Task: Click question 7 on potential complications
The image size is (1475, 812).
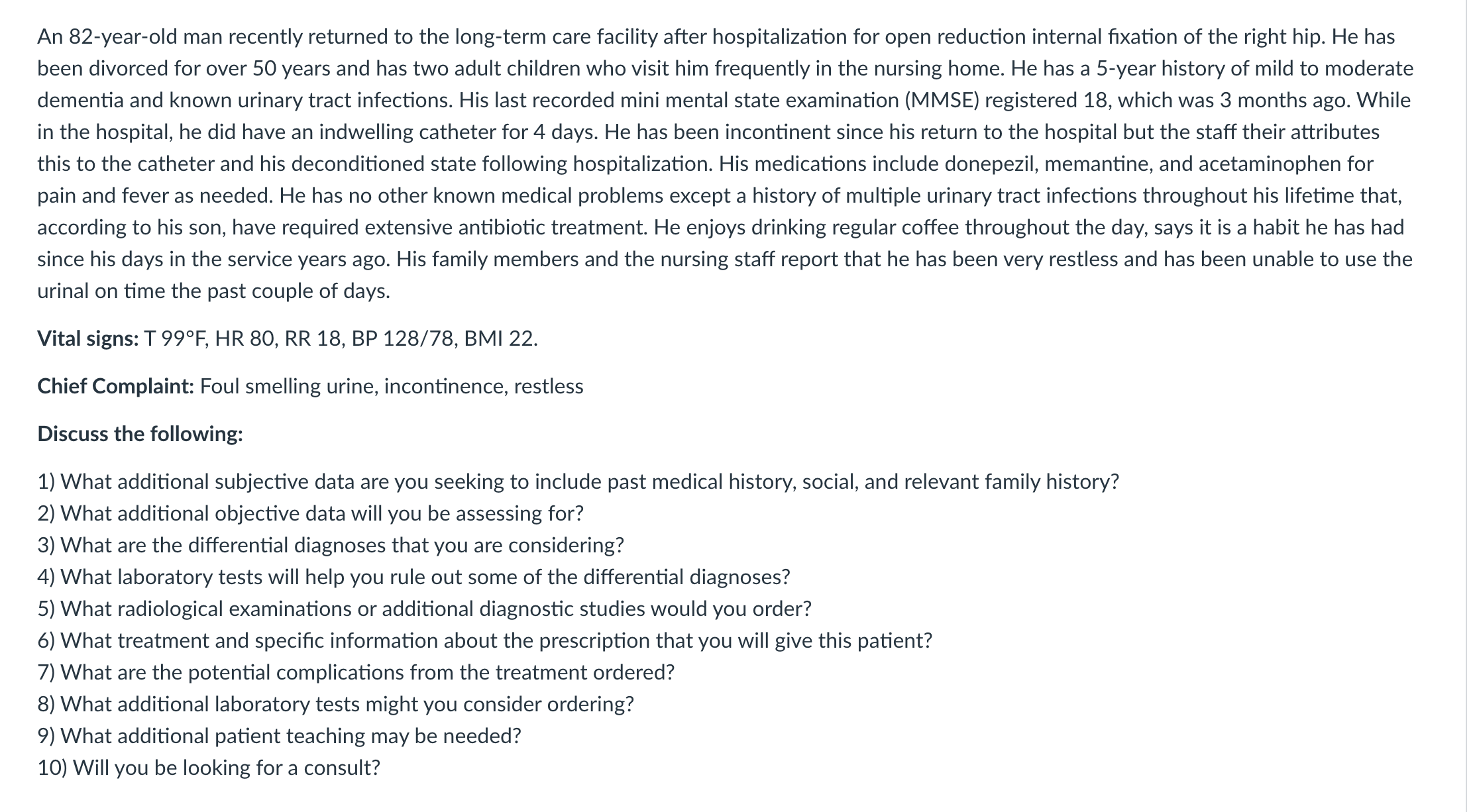Action: [x=356, y=672]
